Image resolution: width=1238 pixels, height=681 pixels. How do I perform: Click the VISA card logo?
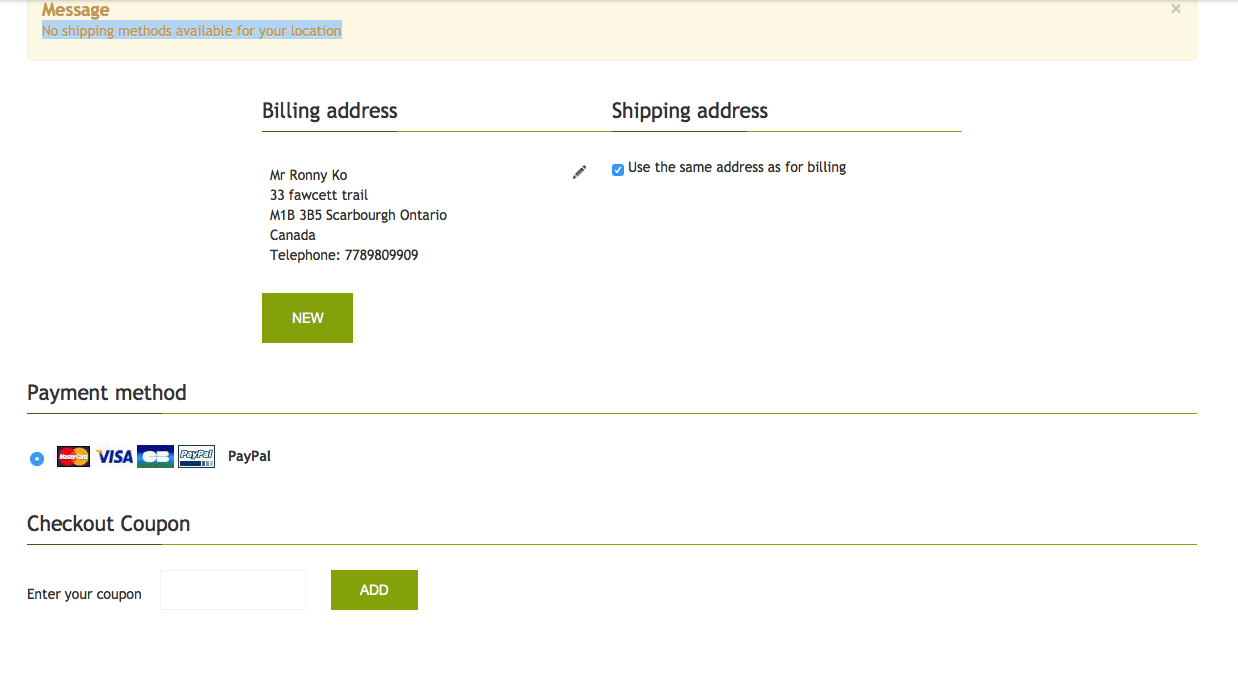pyautogui.click(x=115, y=457)
